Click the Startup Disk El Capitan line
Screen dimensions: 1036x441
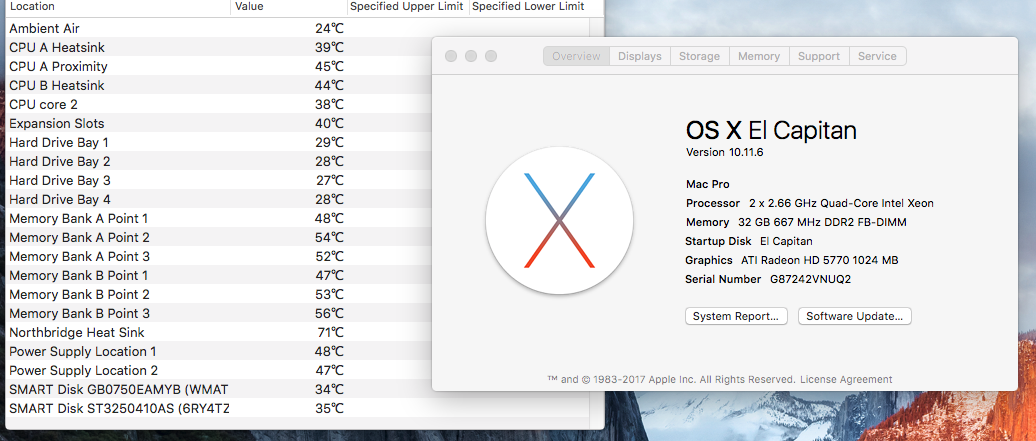tap(749, 241)
